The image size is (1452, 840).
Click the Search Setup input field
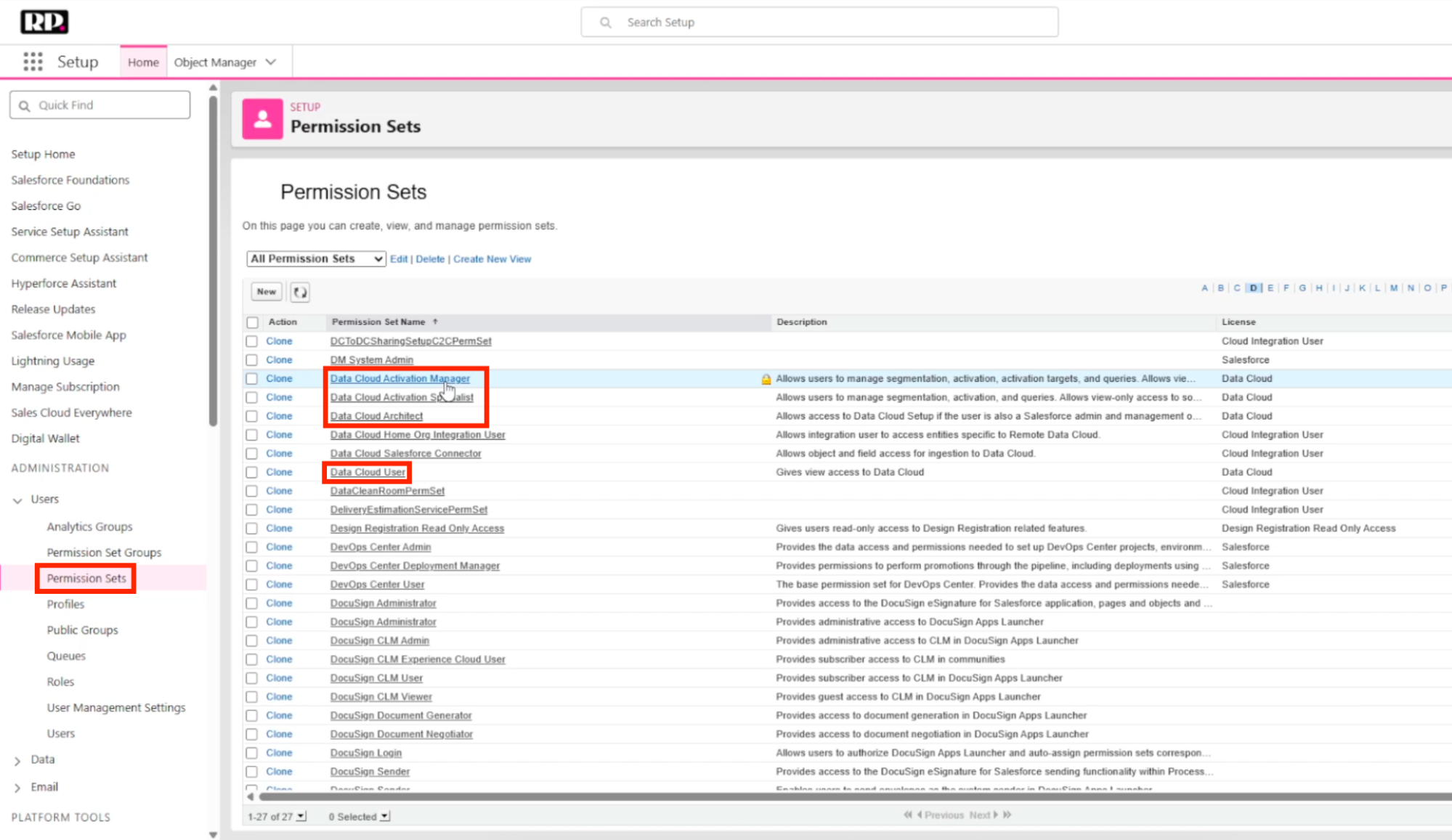point(819,23)
